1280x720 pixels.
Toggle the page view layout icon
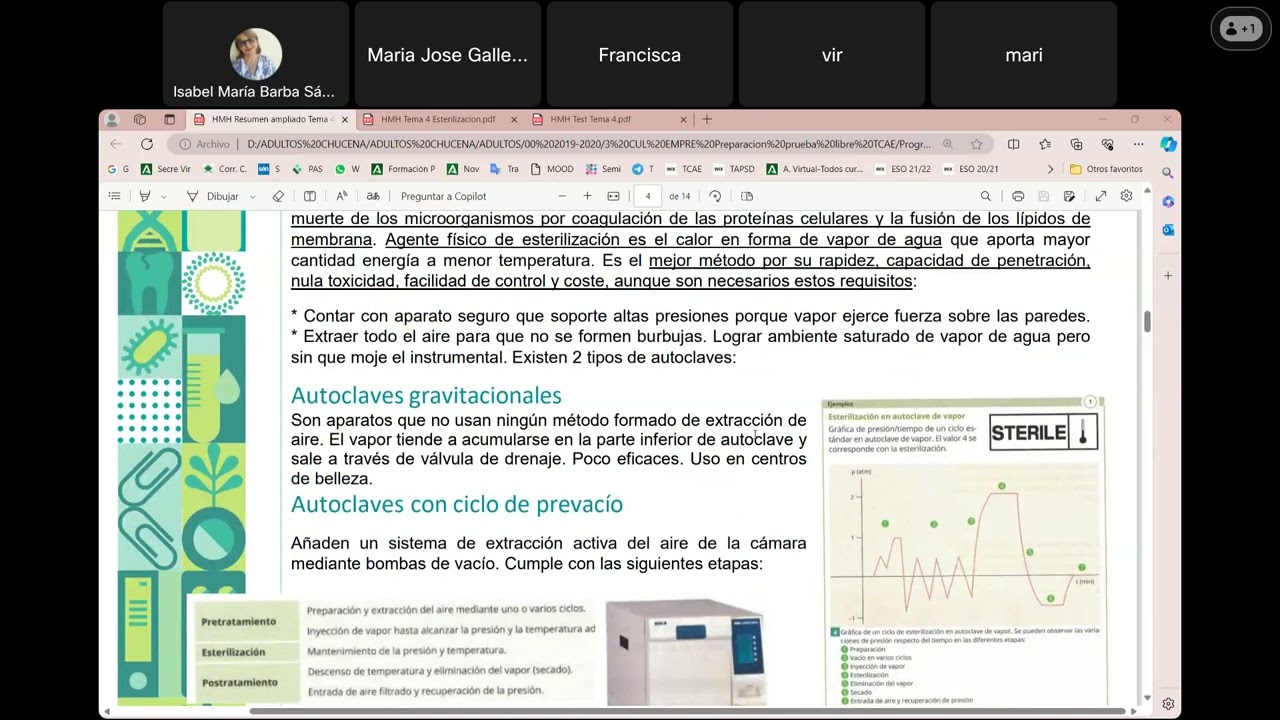pyautogui.click(x=310, y=196)
